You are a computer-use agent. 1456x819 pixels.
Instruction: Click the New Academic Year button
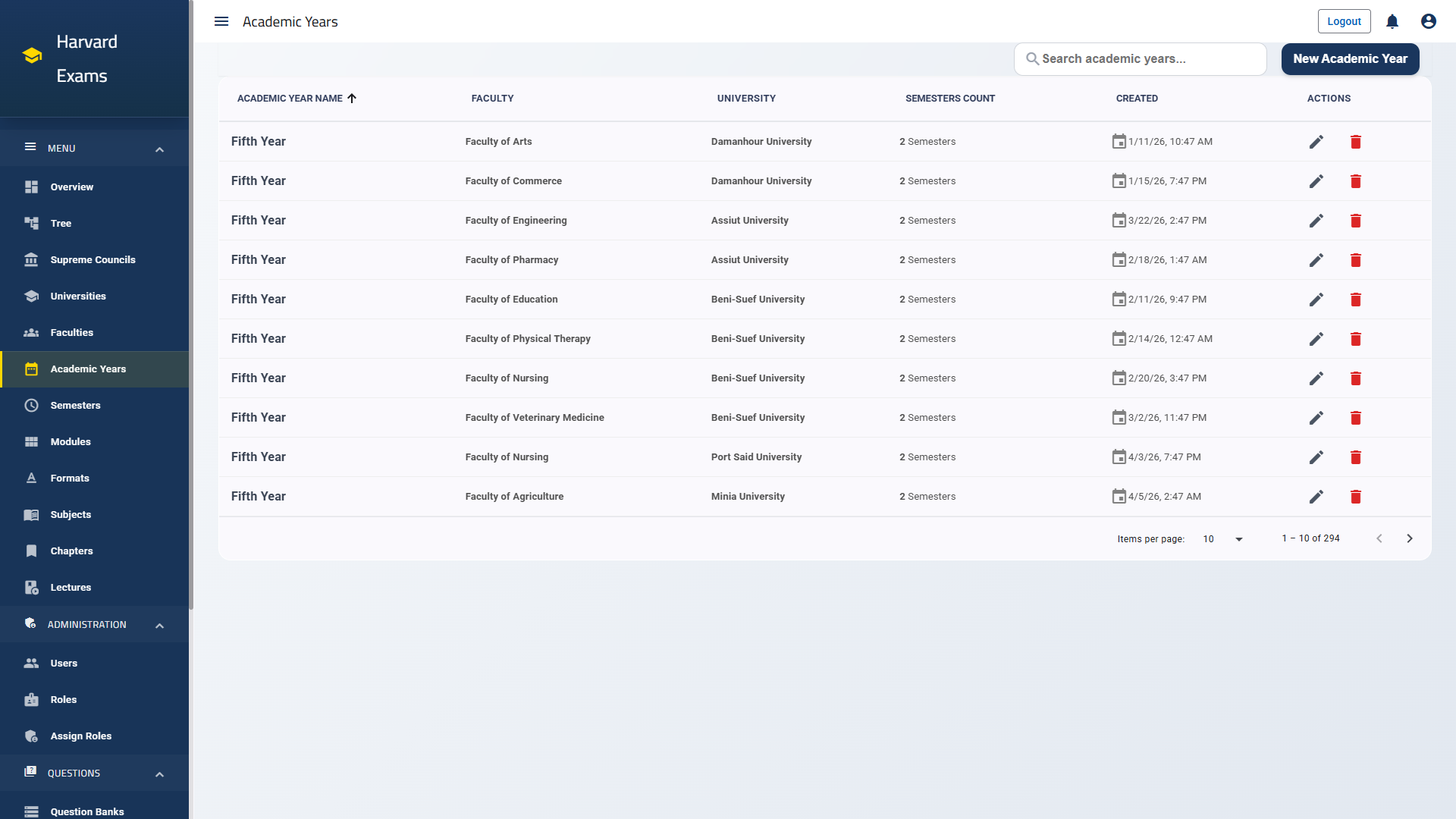[1350, 58]
